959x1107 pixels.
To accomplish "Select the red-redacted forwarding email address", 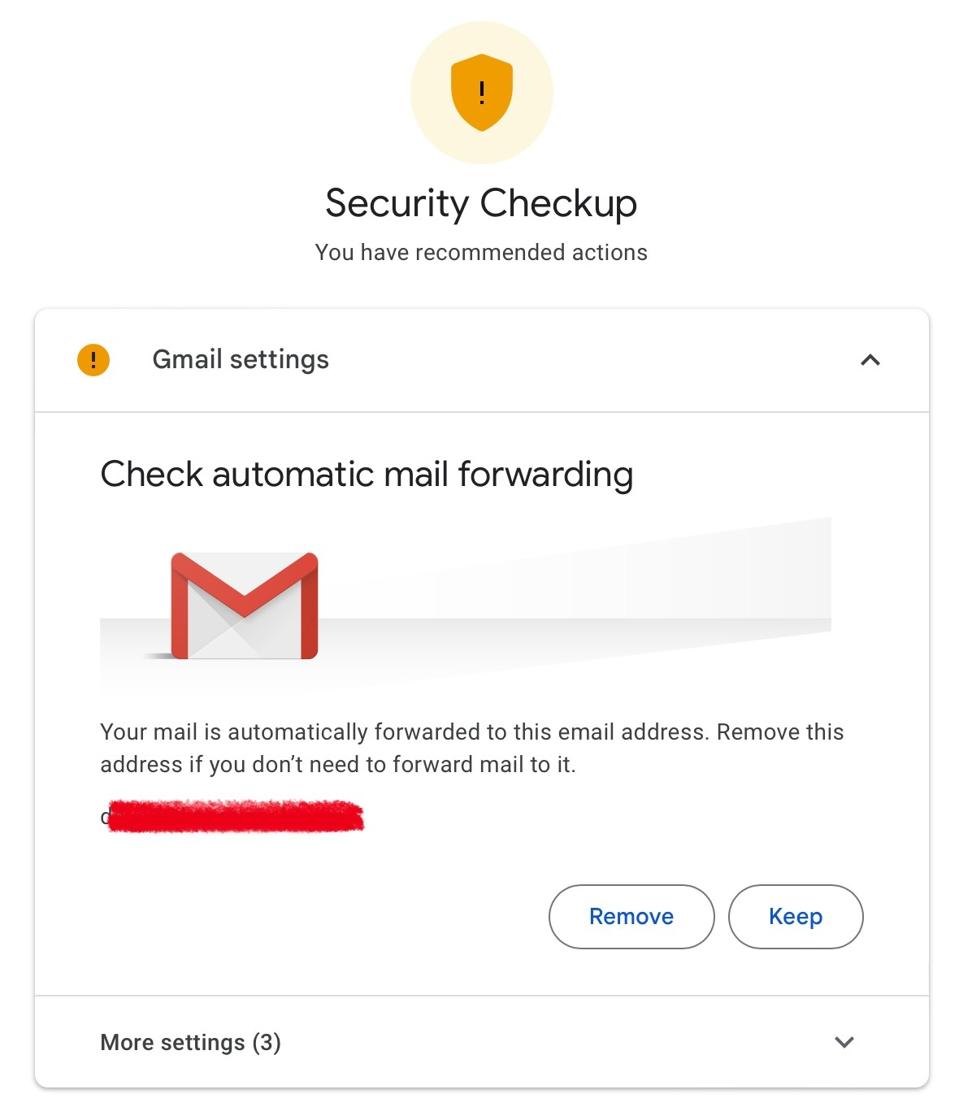I will point(235,817).
